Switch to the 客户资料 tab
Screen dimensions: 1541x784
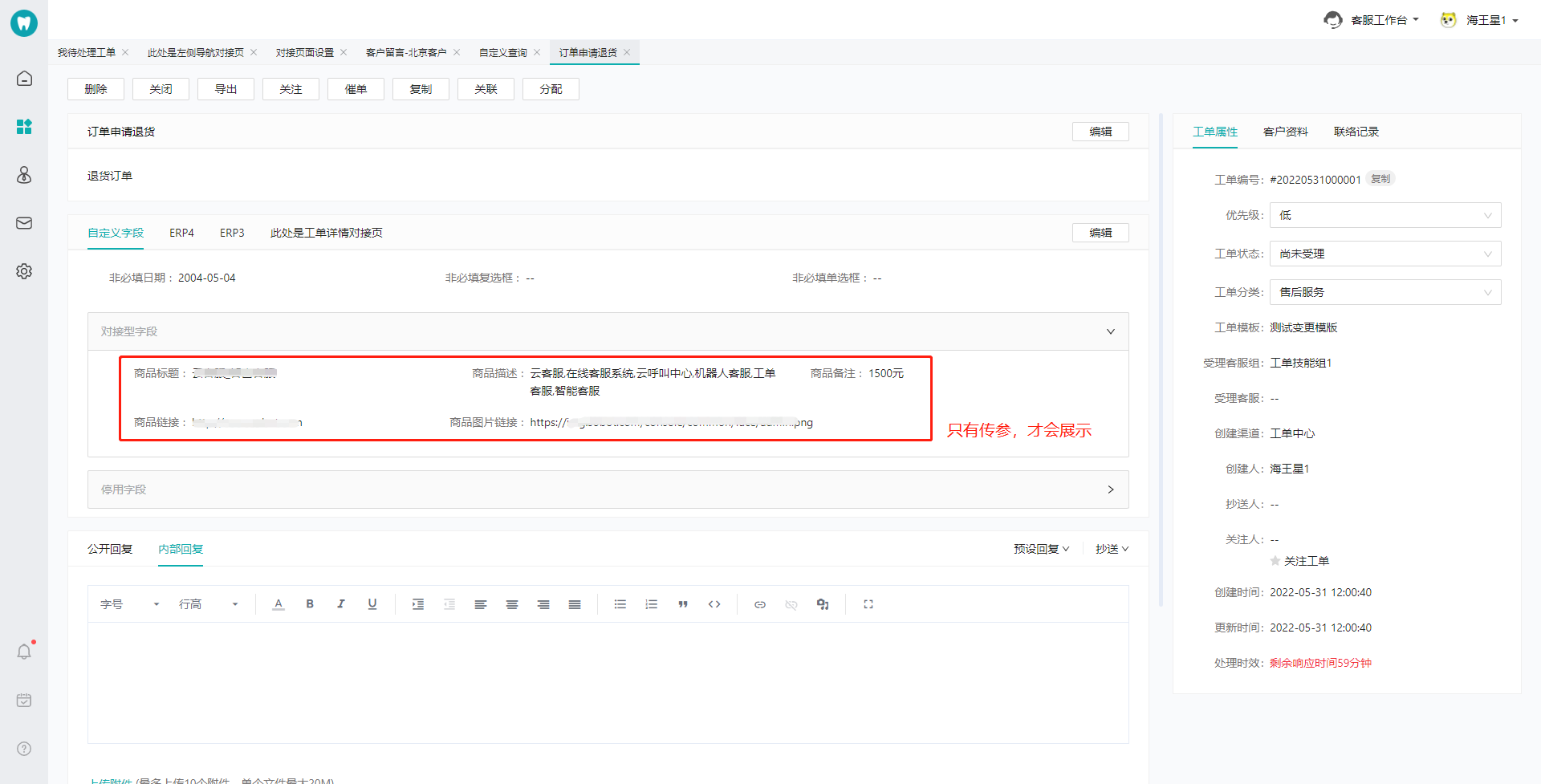coord(1286,132)
